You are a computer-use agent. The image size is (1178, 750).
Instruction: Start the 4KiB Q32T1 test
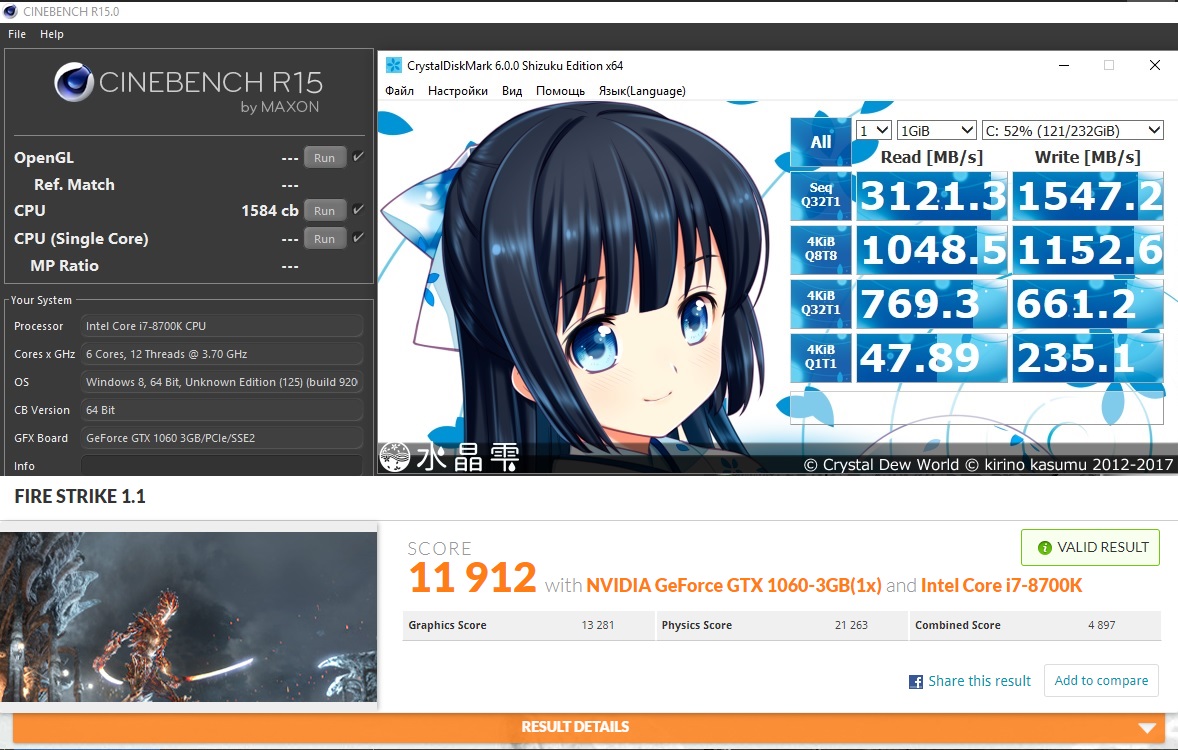point(820,304)
